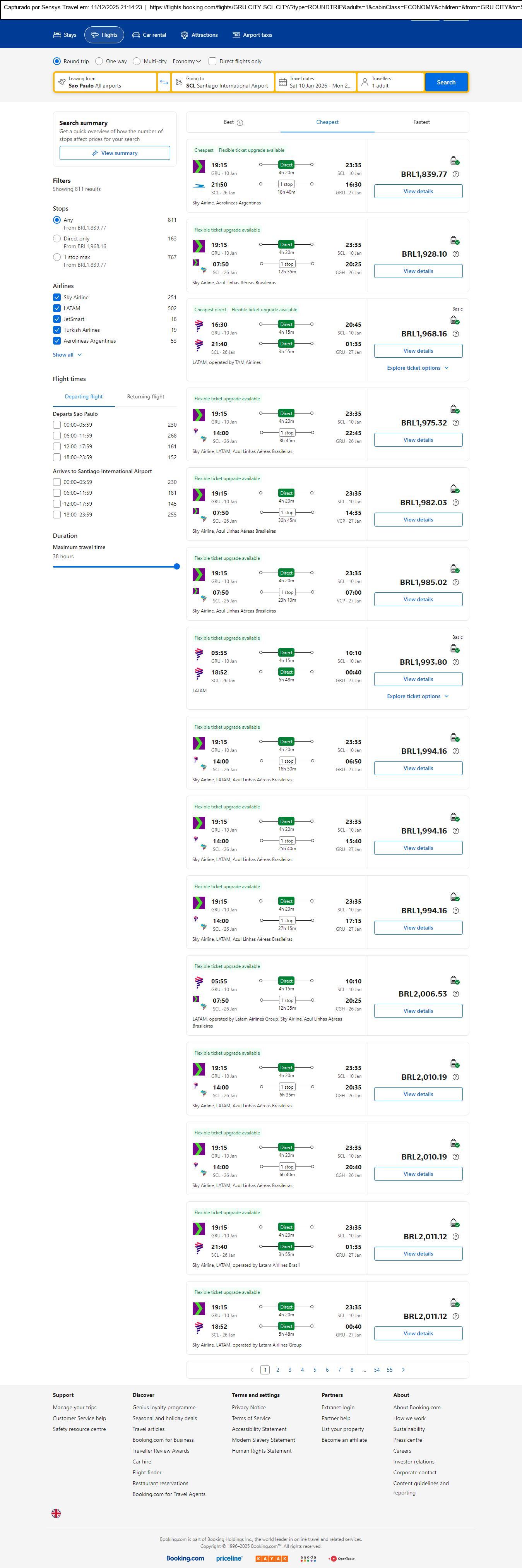522x1568 pixels.
Task: Click the baggage icon on the BRL1,928.10 flight
Action: point(454,240)
